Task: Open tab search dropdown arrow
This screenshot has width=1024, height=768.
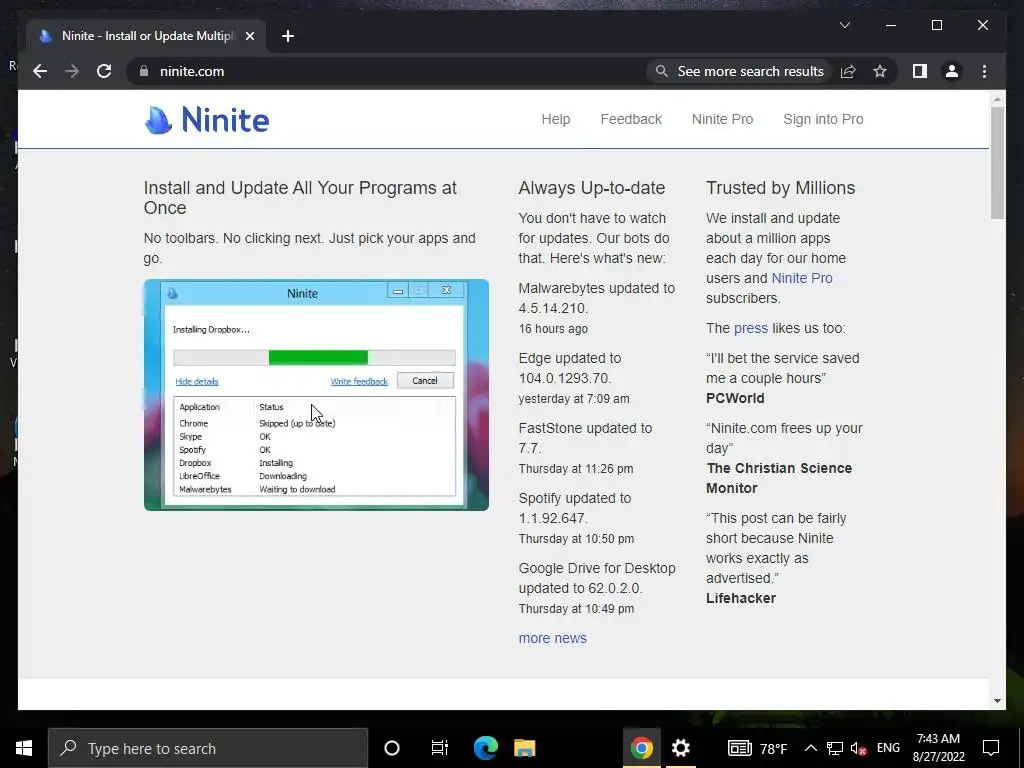Action: (844, 25)
